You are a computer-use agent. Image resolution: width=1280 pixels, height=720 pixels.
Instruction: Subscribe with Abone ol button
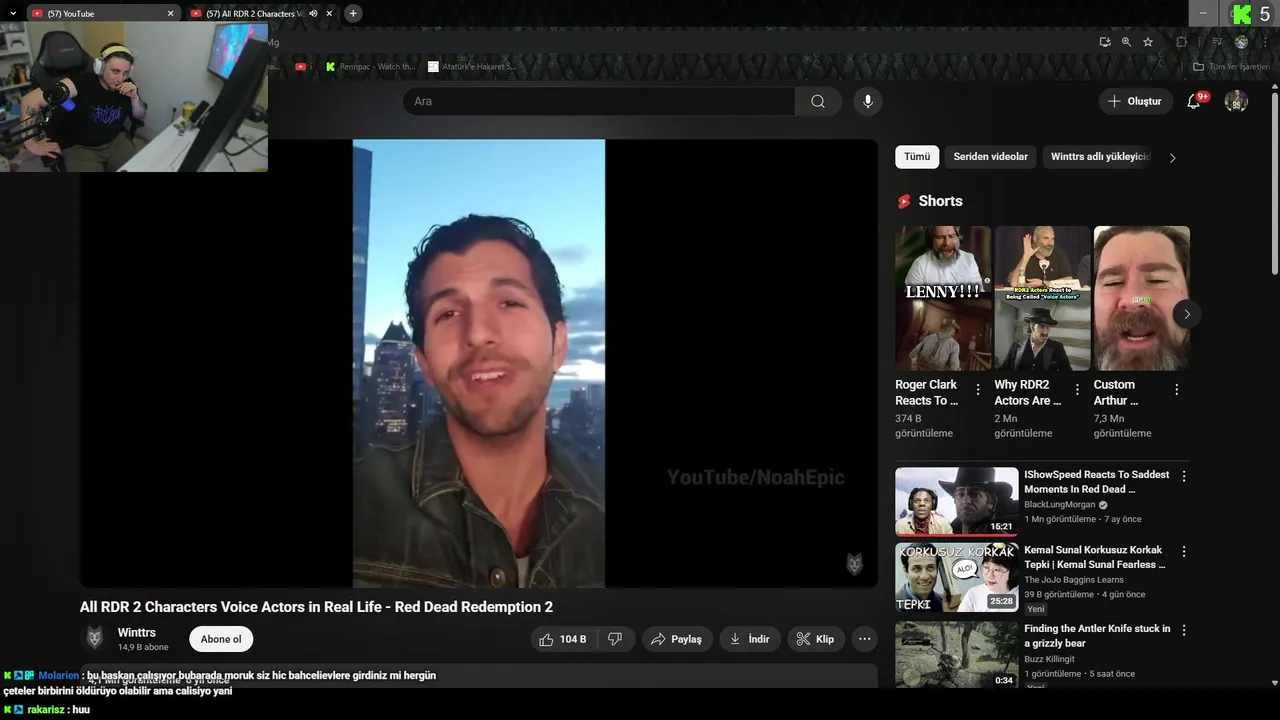tap(221, 639)
